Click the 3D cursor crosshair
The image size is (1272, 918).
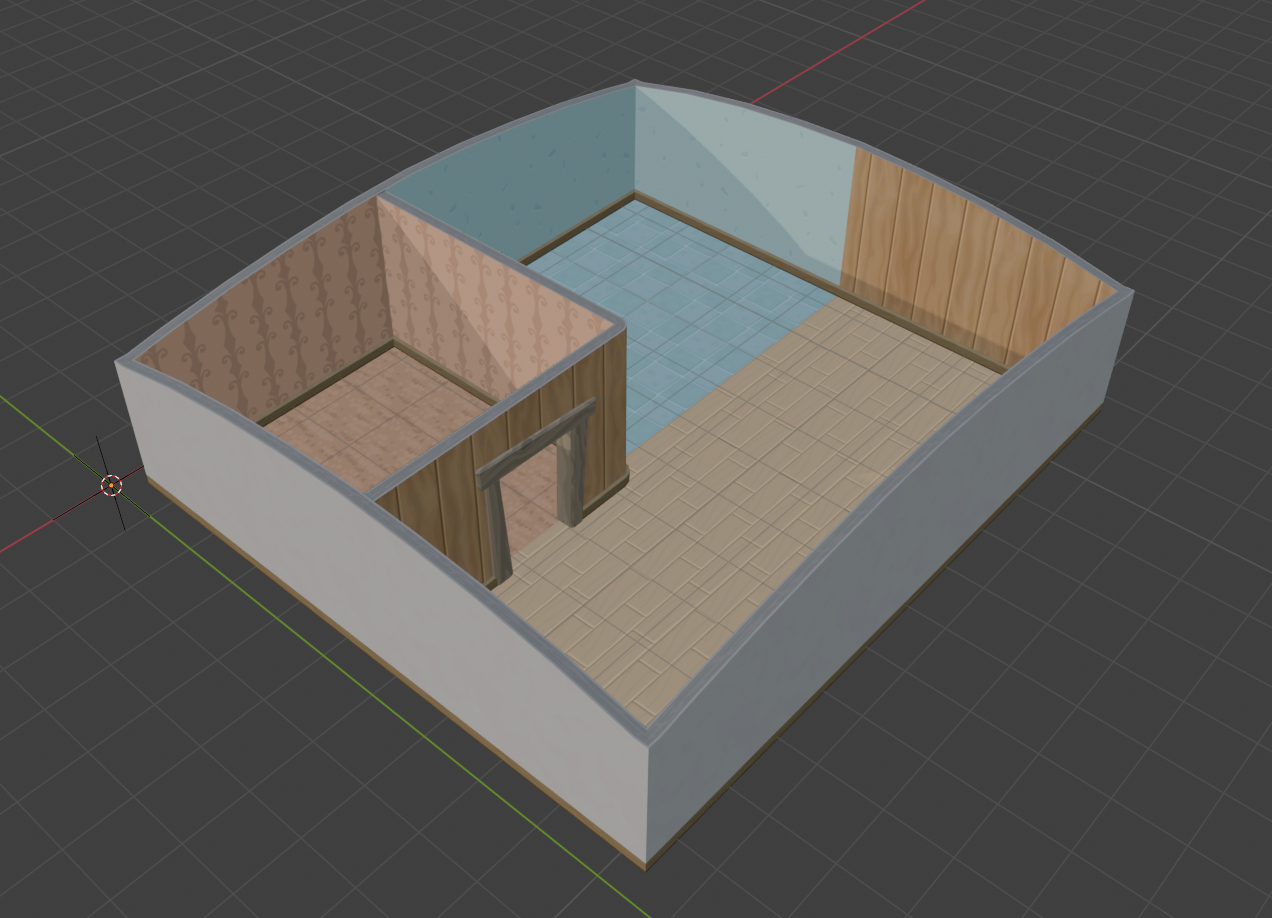click(x=111, y=485)
